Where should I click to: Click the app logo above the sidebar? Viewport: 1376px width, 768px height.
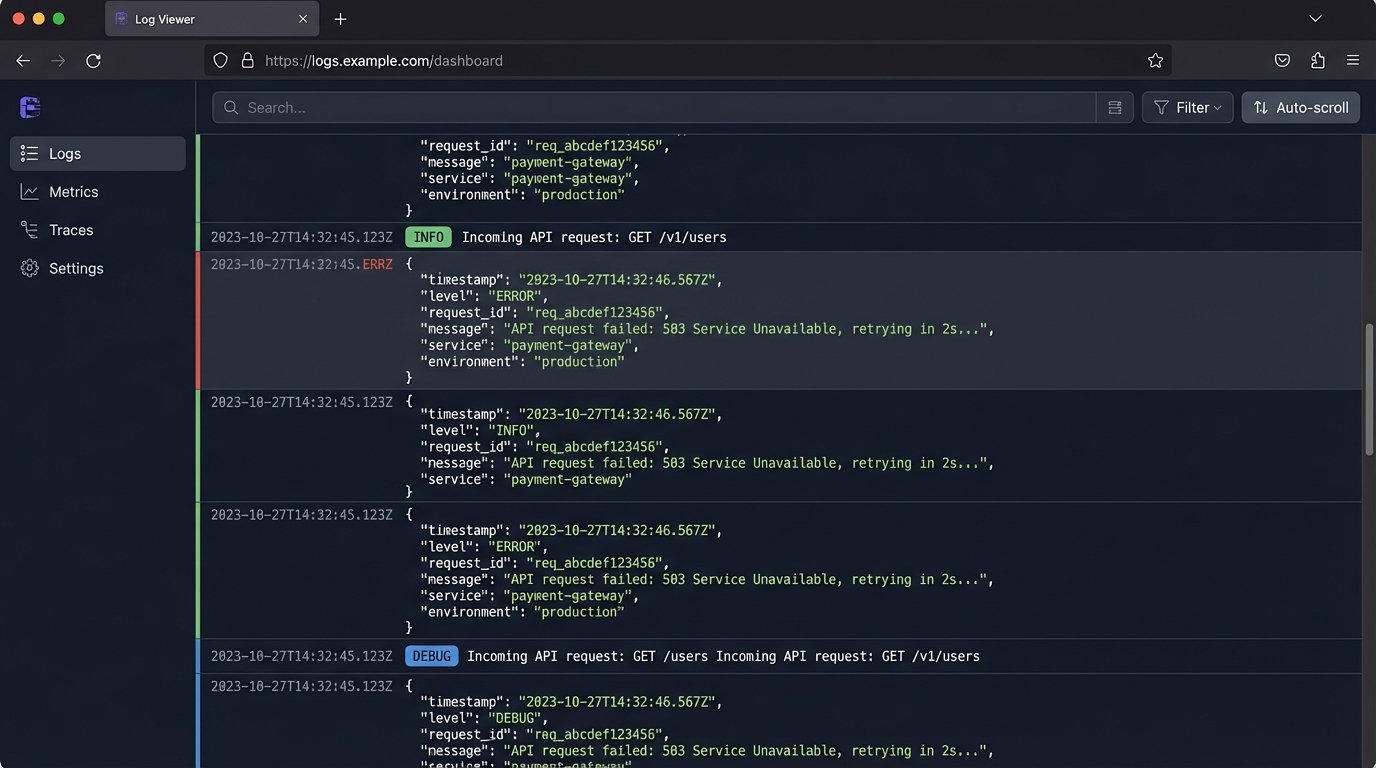[29, 107]
